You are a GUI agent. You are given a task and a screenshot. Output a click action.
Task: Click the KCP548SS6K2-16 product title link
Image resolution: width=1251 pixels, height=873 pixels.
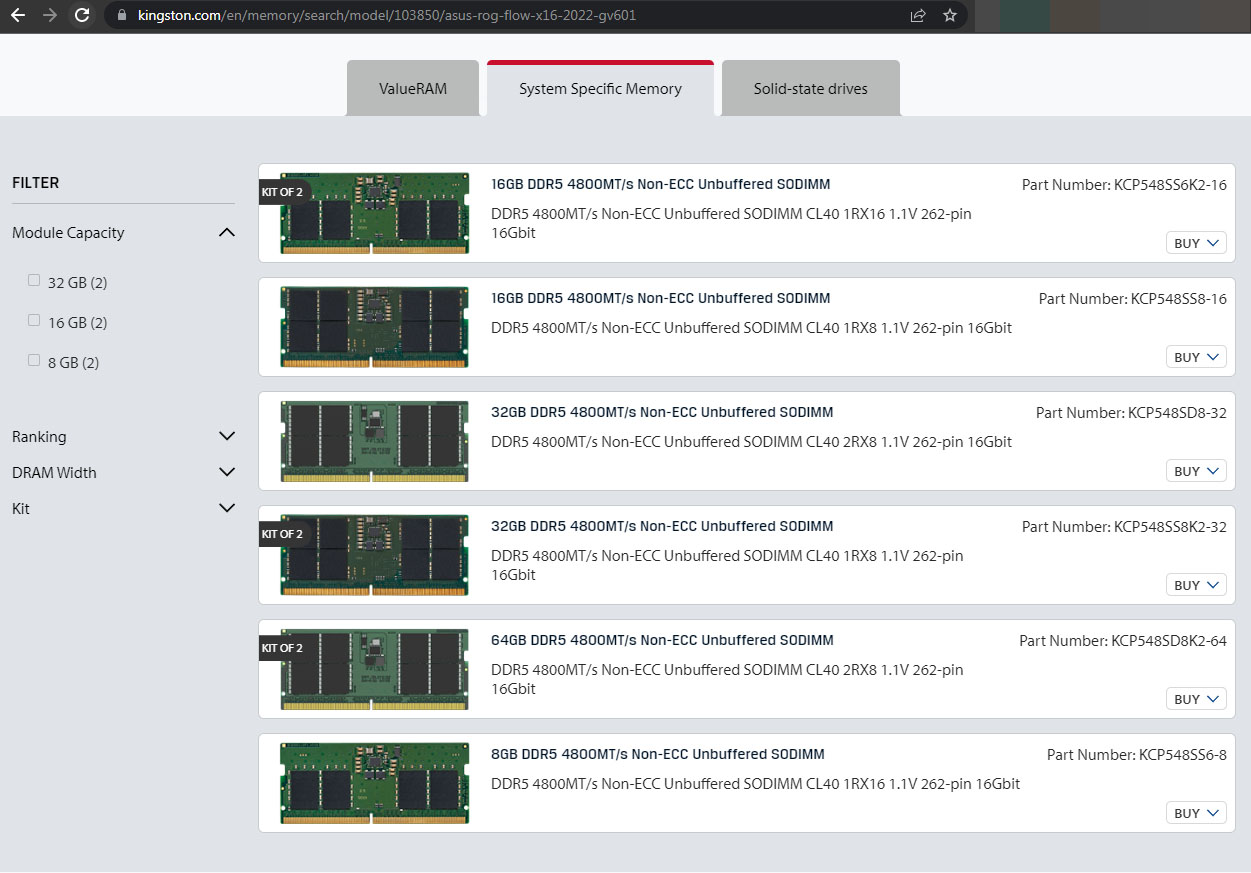(660, 185)
